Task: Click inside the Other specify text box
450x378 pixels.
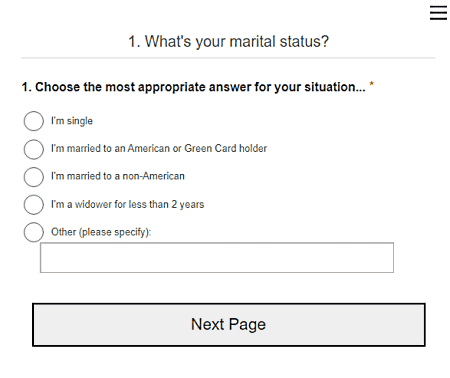Action: pyautogui.click(x=217, y=258)
